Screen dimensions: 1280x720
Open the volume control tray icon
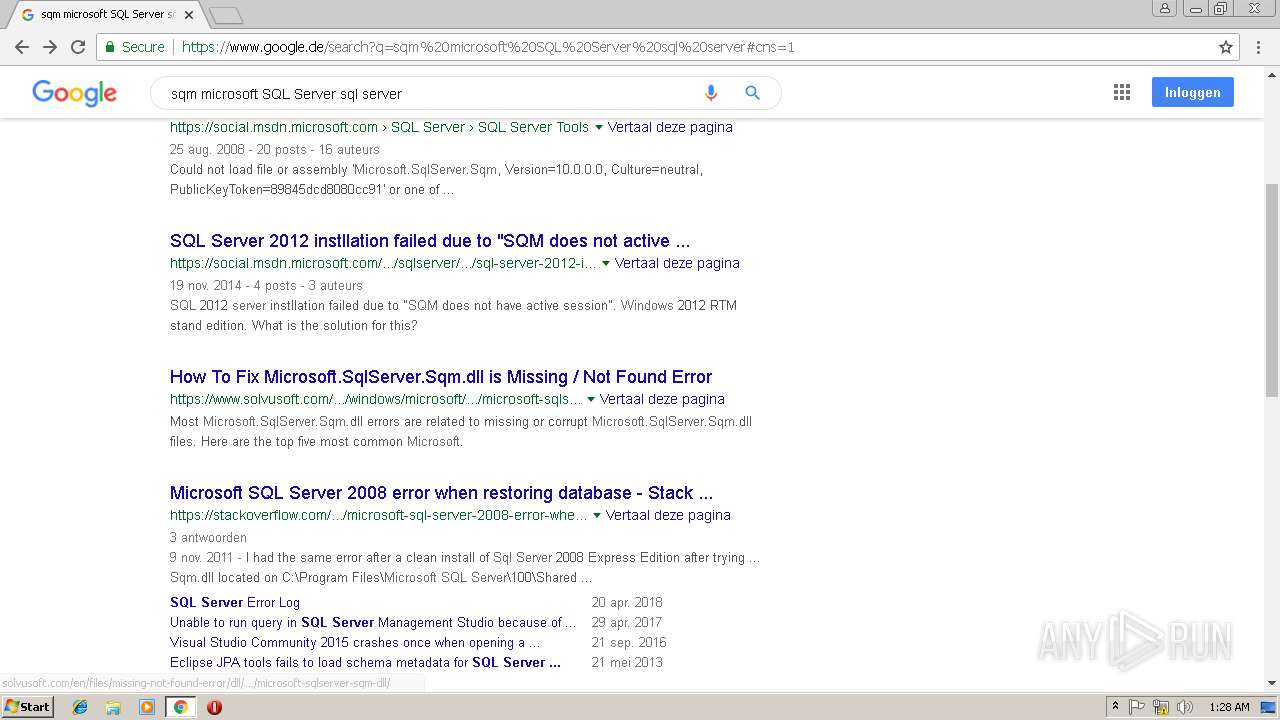point(1185,707)
